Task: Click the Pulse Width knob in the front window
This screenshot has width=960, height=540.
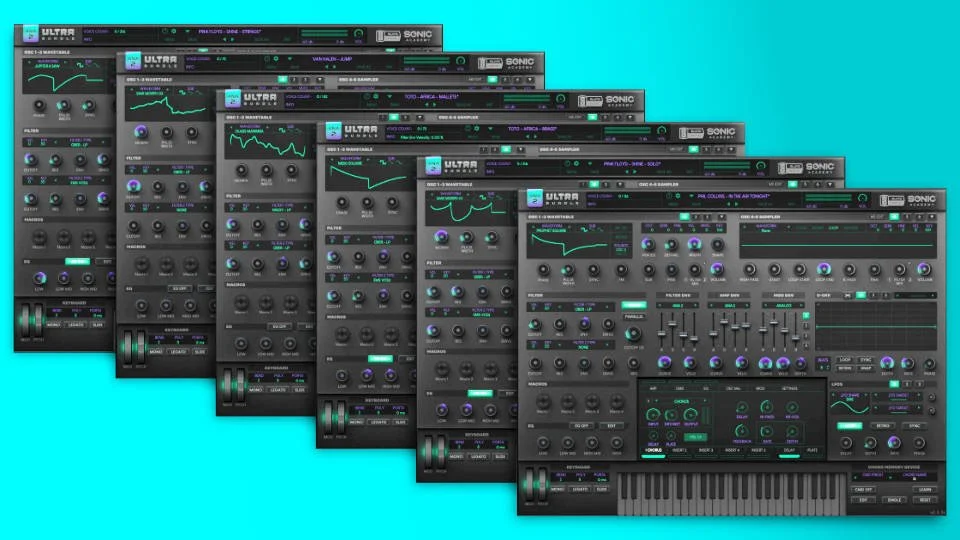Action: [569, 270]
